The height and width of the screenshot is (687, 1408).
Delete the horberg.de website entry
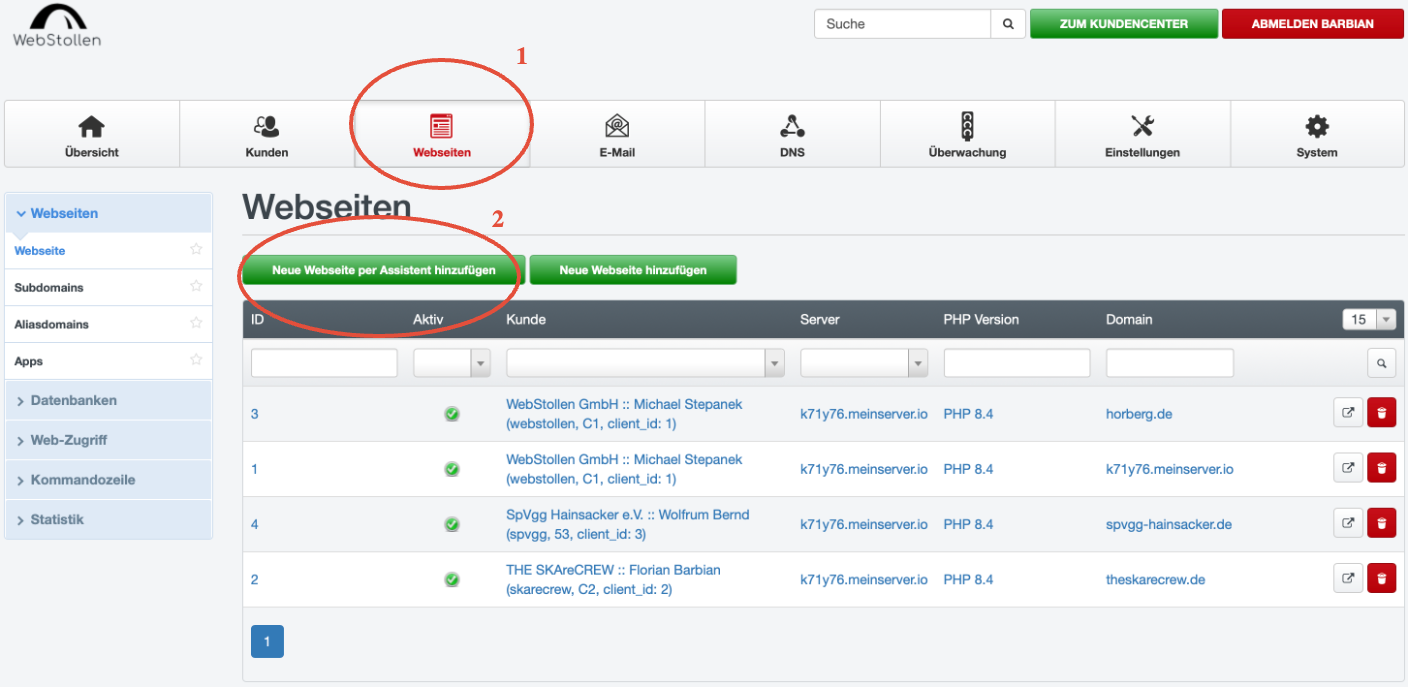pyautogui.click(x=1381, y=412)
